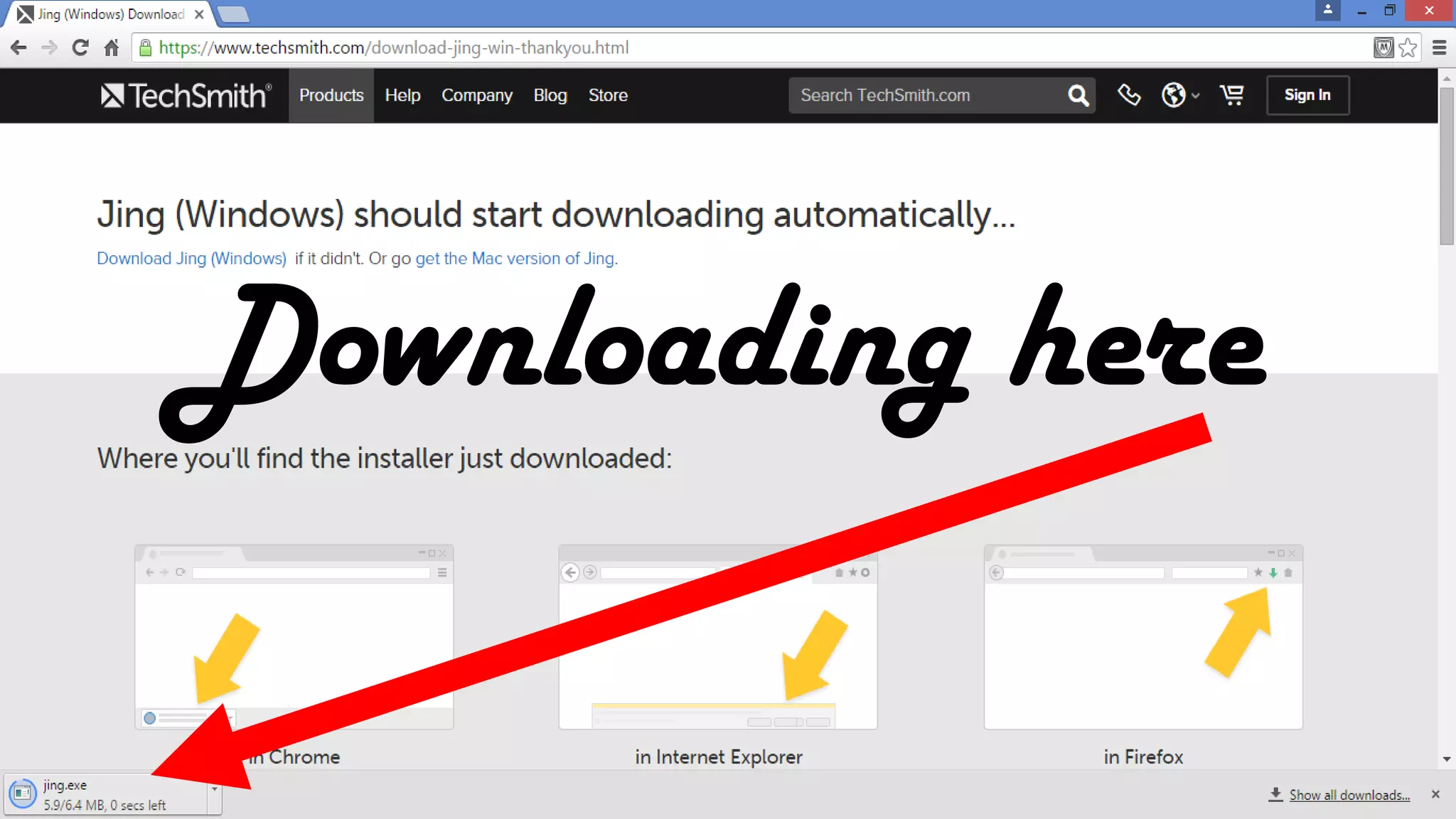Click the search magnifier icon
This screenshot has width=1456, height=819.
(x=1078, y=95)
